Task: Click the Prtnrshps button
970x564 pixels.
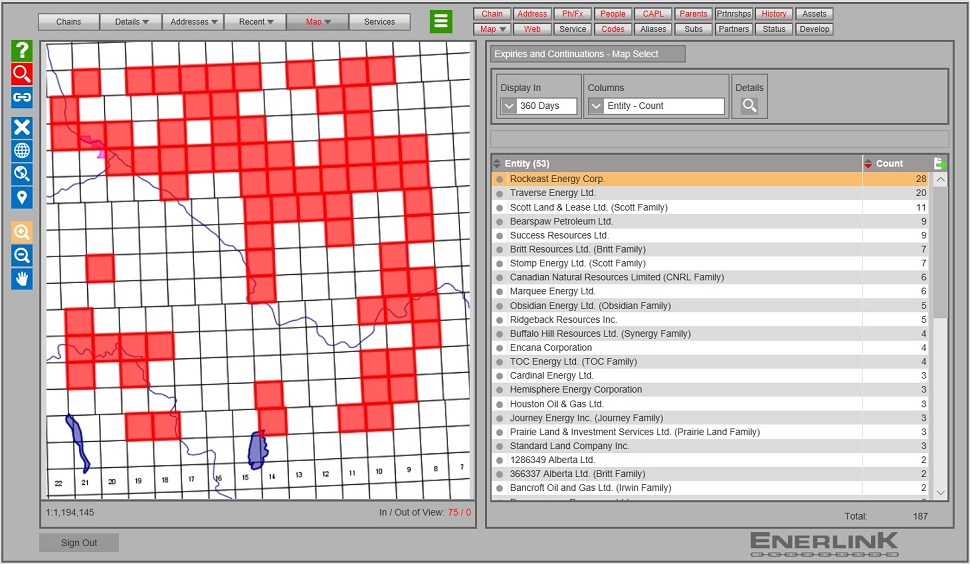Action: coord(734,14)
